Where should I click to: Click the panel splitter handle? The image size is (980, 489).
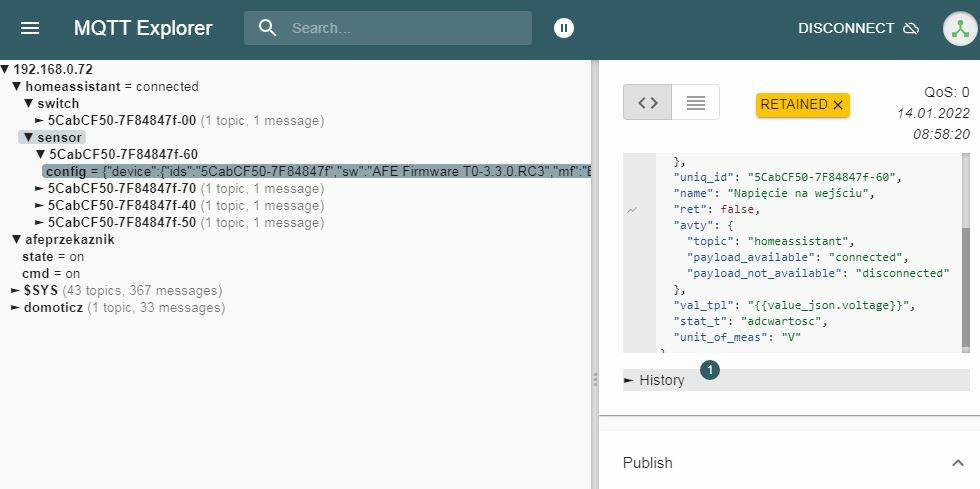coord(595,379)
